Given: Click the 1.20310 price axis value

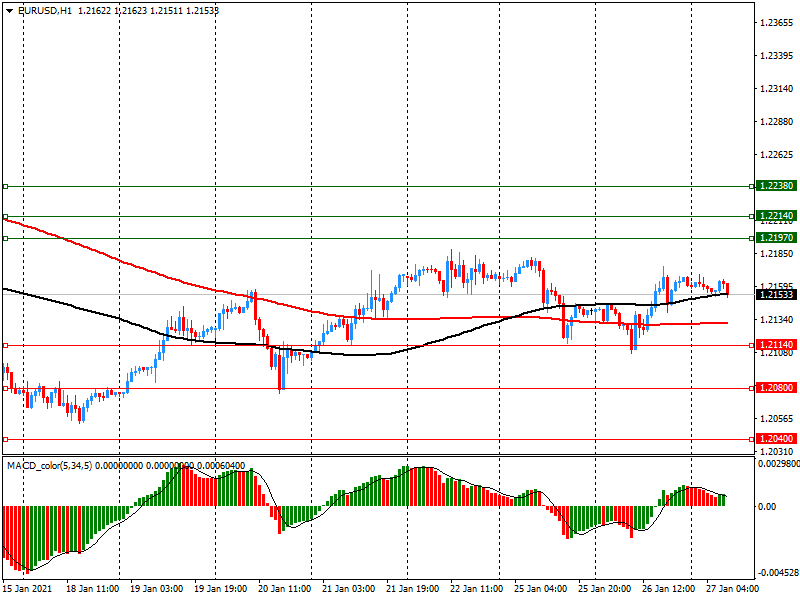Looking at the screenshot, I should [x=777, y=452].
